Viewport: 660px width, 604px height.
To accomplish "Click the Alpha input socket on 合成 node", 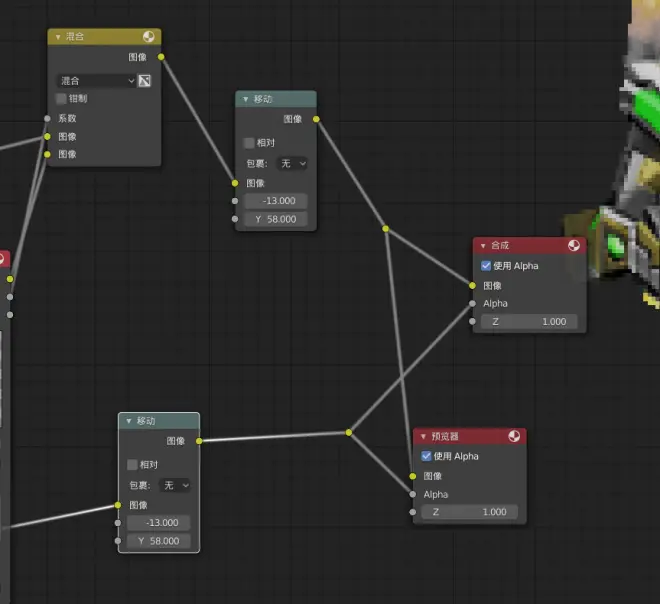I will tap(472, 303).
